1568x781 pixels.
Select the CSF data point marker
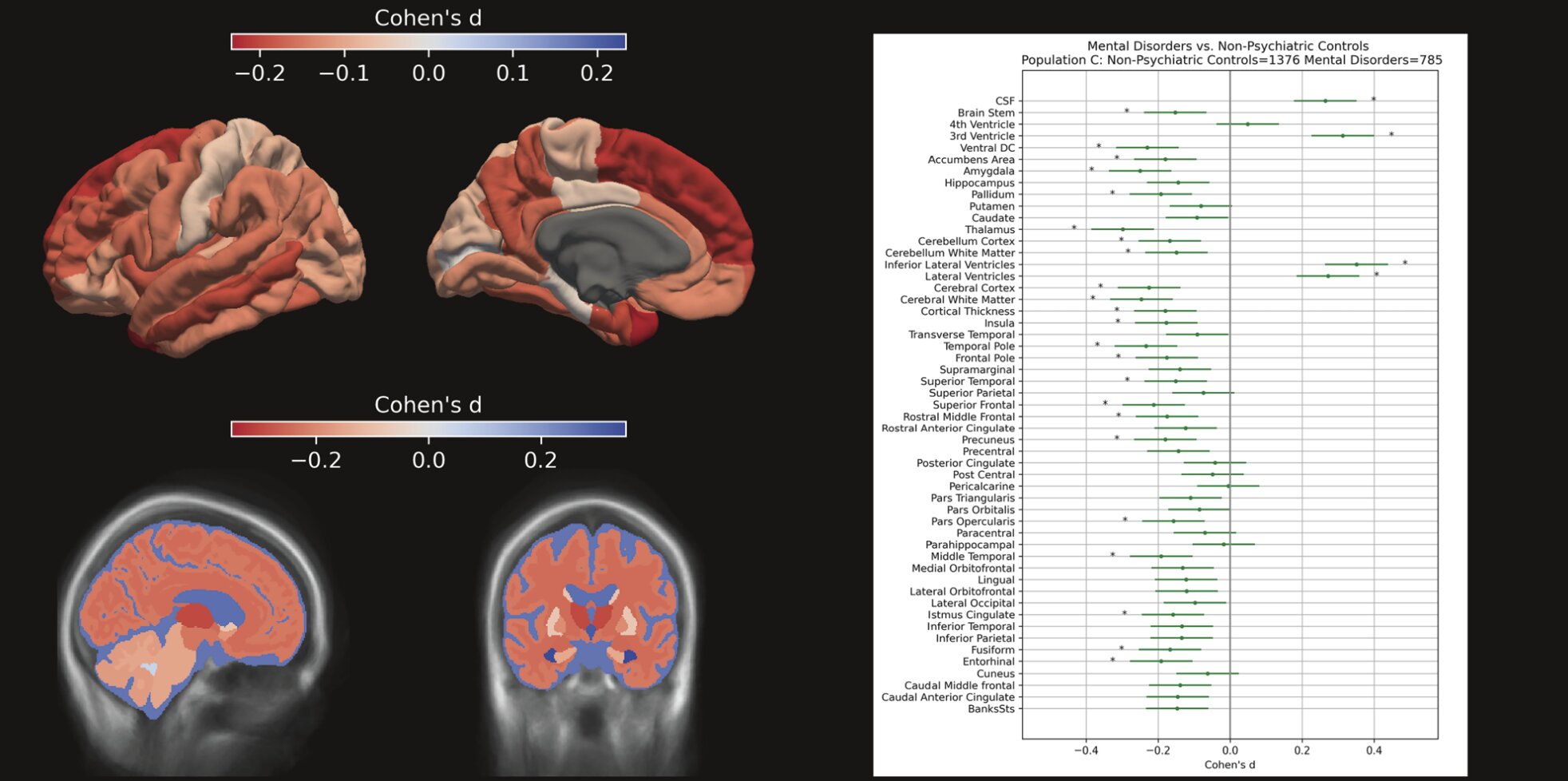tap(1327, 101)
